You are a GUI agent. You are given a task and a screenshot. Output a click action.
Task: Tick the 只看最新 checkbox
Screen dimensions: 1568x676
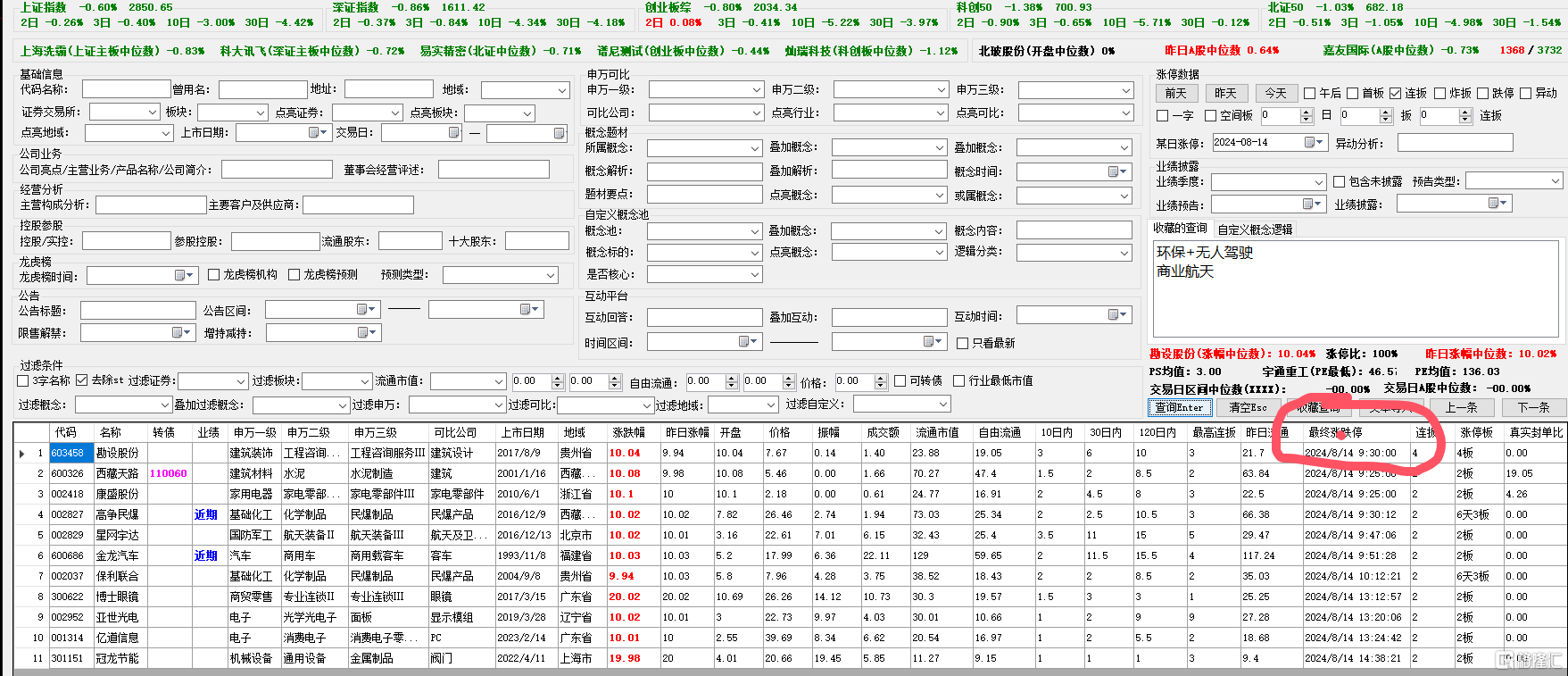pos(962,343)
